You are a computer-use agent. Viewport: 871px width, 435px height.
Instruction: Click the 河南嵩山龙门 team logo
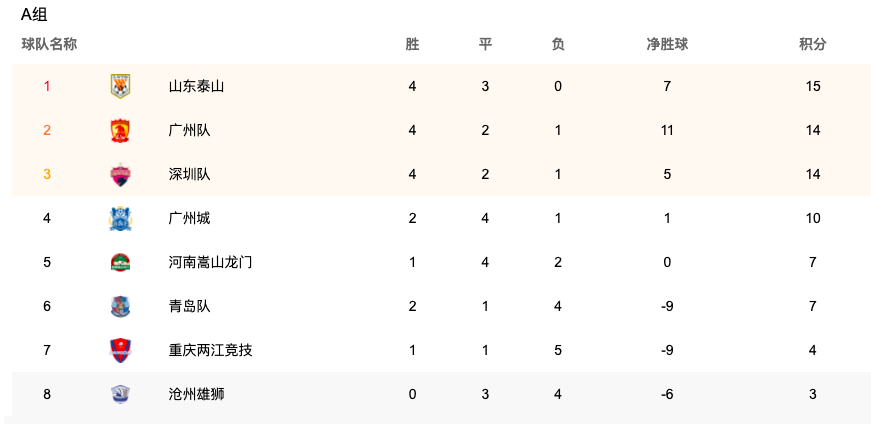pos(120,262)
